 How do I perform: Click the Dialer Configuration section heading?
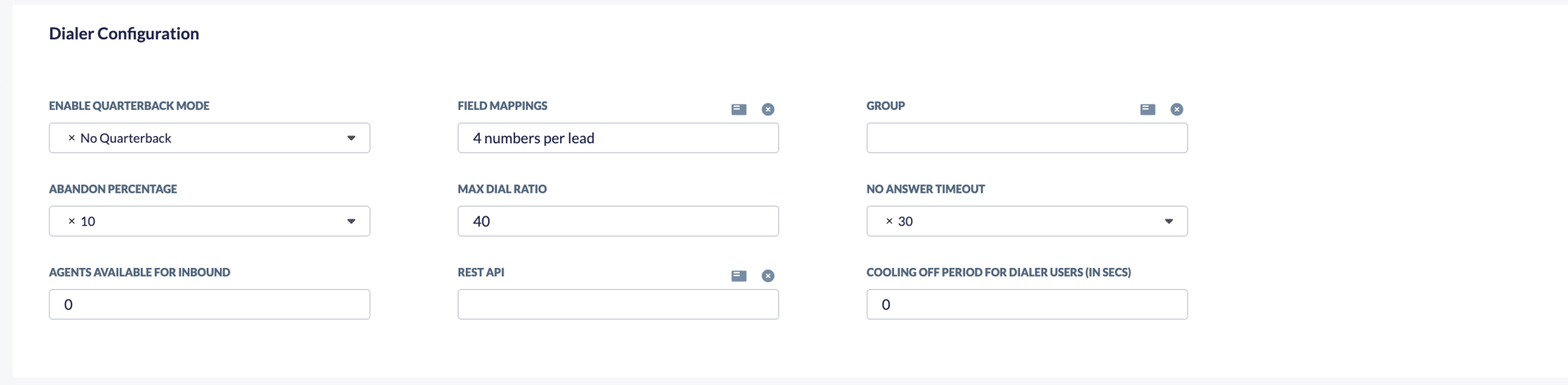pyautogui.click(x=124, y=34)
